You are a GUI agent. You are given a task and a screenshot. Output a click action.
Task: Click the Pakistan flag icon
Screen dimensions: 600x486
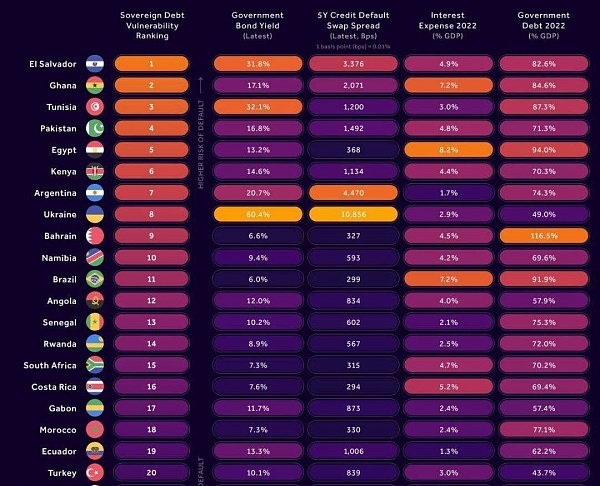(95, 128)
